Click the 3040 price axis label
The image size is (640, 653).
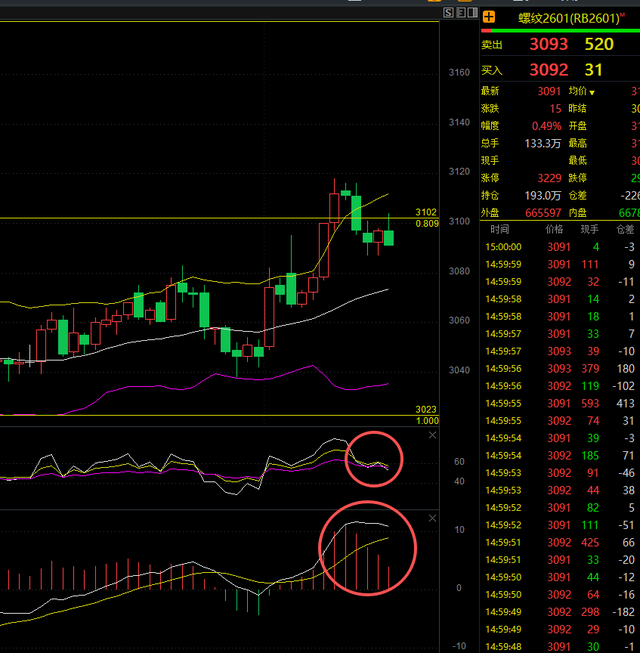(x=459, y=370)
